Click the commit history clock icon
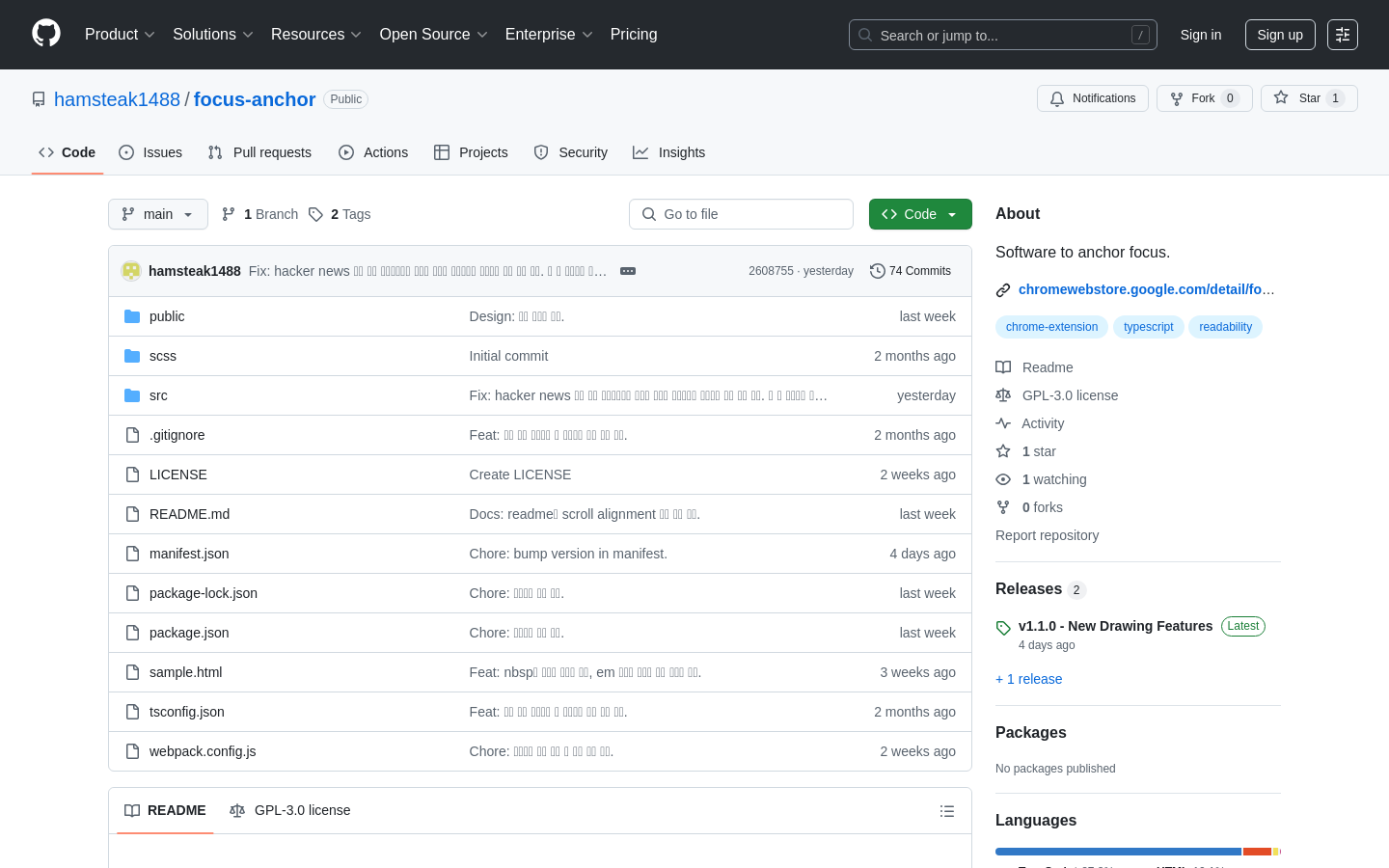The height and width of the screenshot is (868, 1389). pyautogui.click(x=877, y=271)
